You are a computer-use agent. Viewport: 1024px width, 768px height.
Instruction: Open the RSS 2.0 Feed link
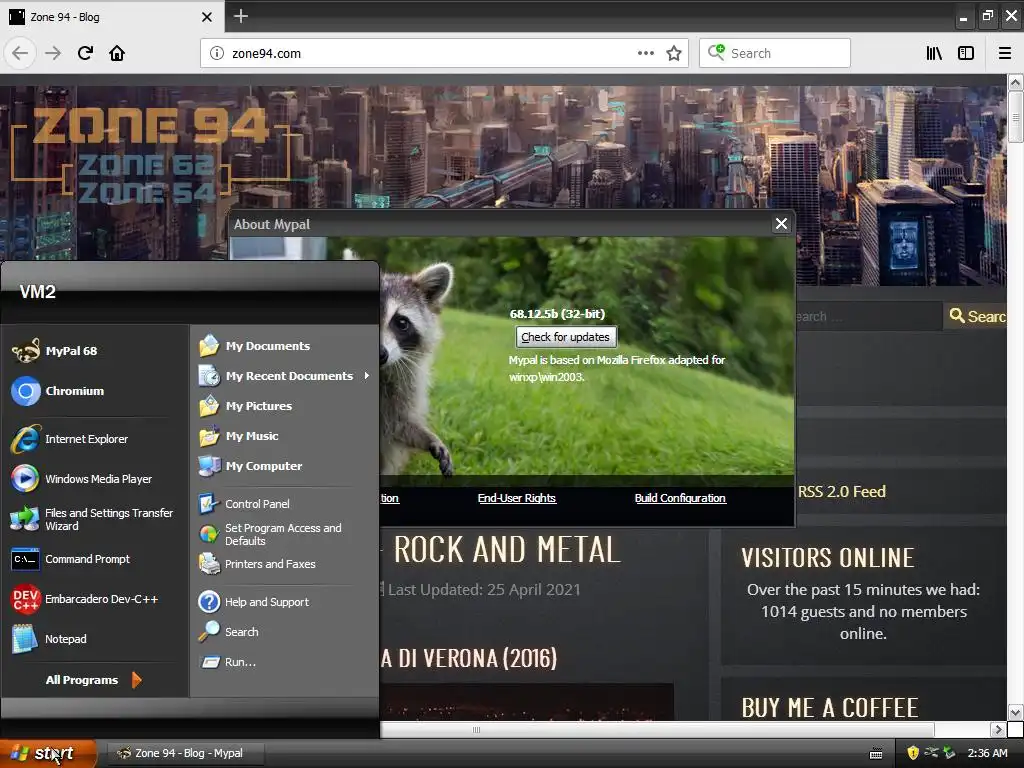(842, 492)
